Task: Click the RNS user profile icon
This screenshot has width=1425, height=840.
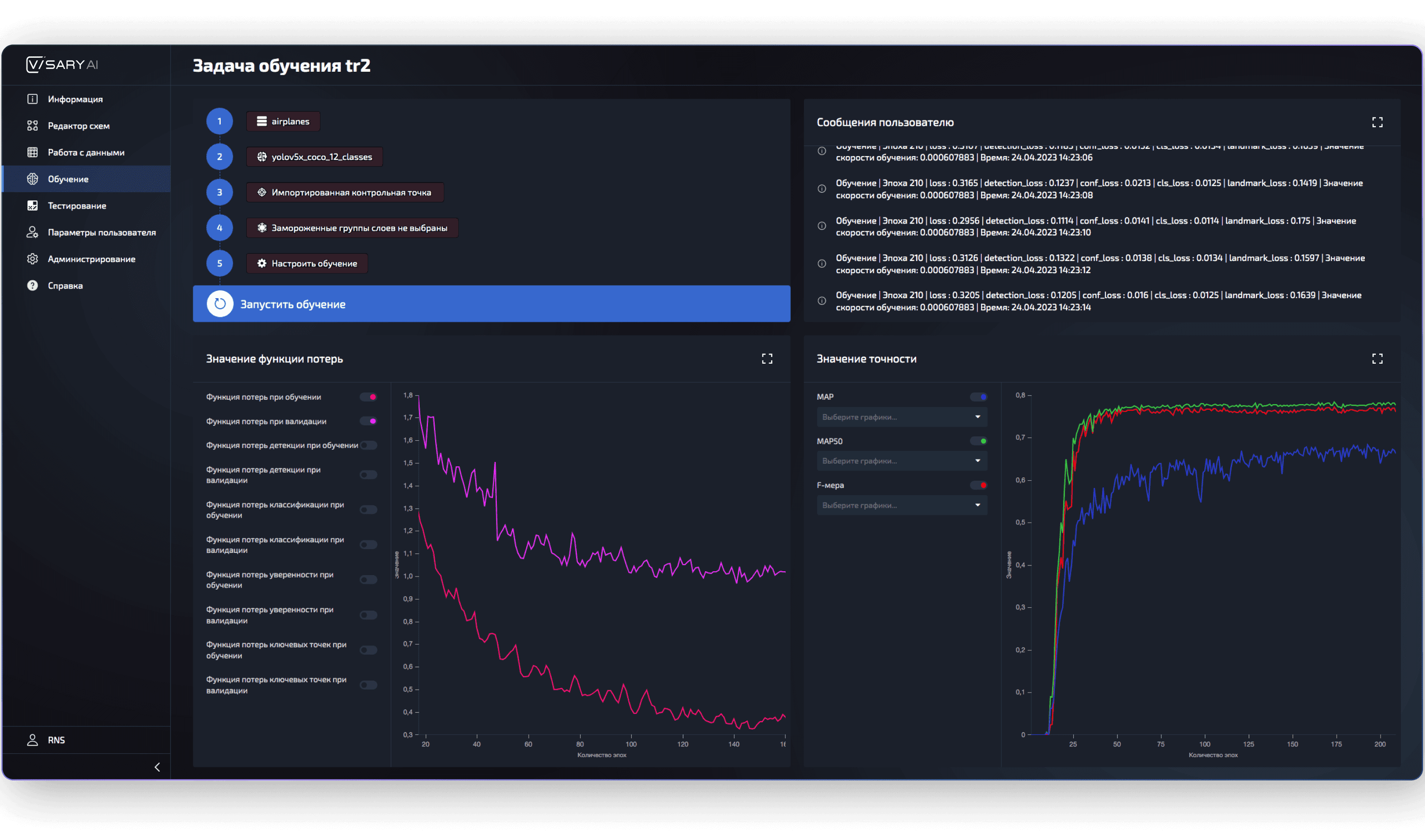Action: [32, 739]
